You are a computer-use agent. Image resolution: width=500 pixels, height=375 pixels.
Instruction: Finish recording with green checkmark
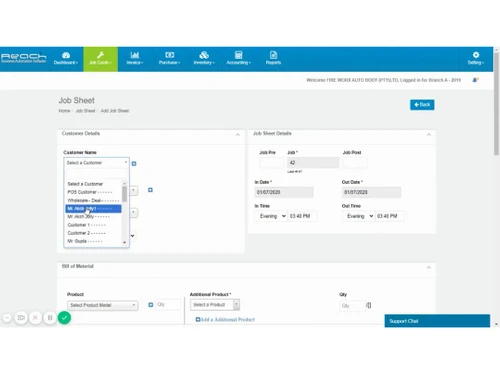64,318
